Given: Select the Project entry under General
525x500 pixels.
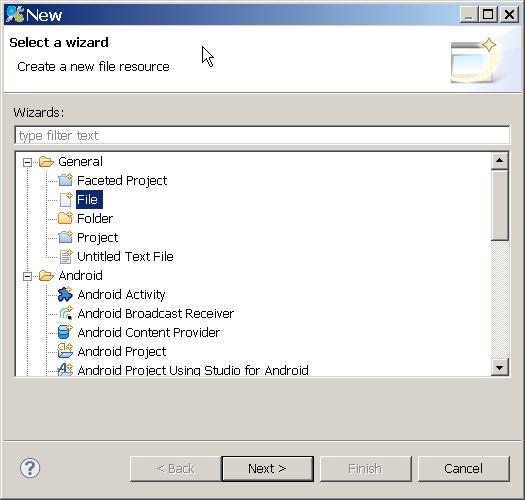Looking at the screenshot, I should [97, 237].
